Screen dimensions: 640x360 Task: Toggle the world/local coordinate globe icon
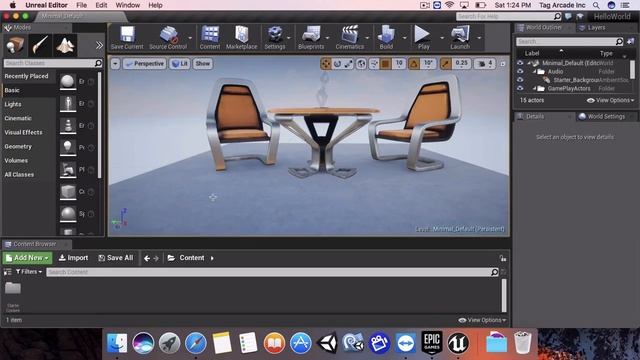coord(361,64)
